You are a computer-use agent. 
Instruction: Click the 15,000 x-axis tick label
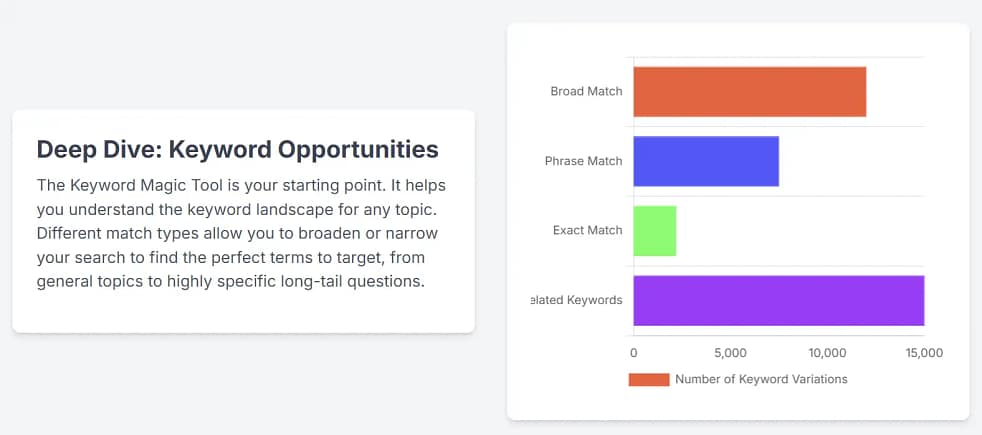[923, 353]
